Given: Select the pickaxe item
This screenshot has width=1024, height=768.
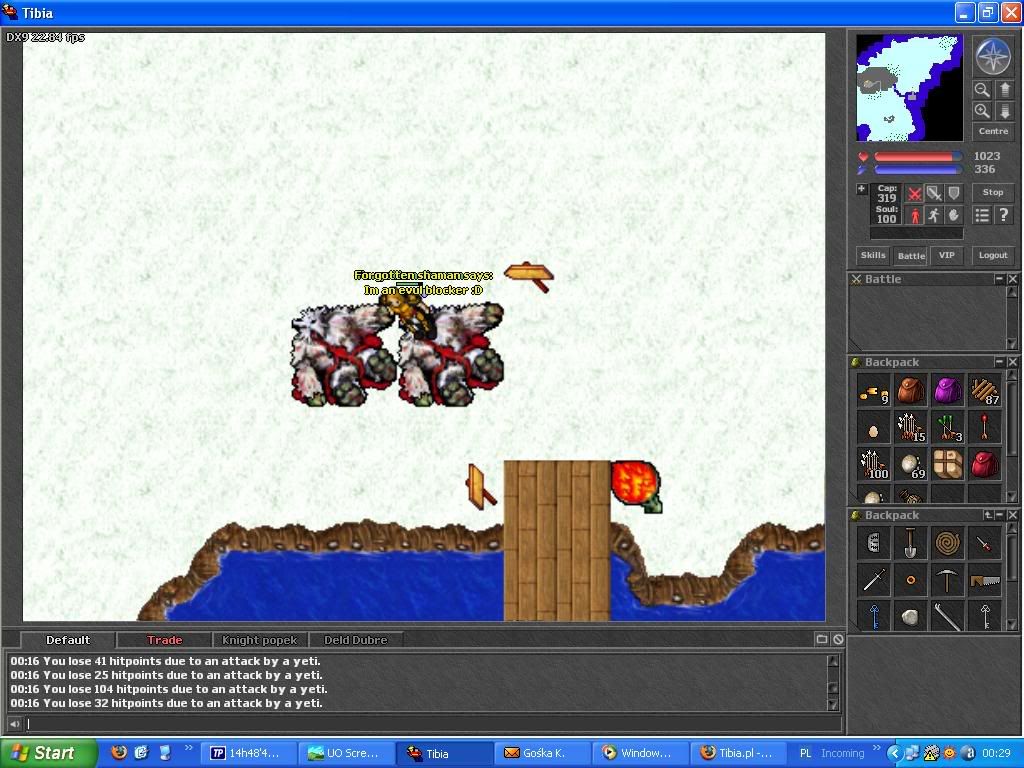Looking at the screenshot, I should 948,581.
